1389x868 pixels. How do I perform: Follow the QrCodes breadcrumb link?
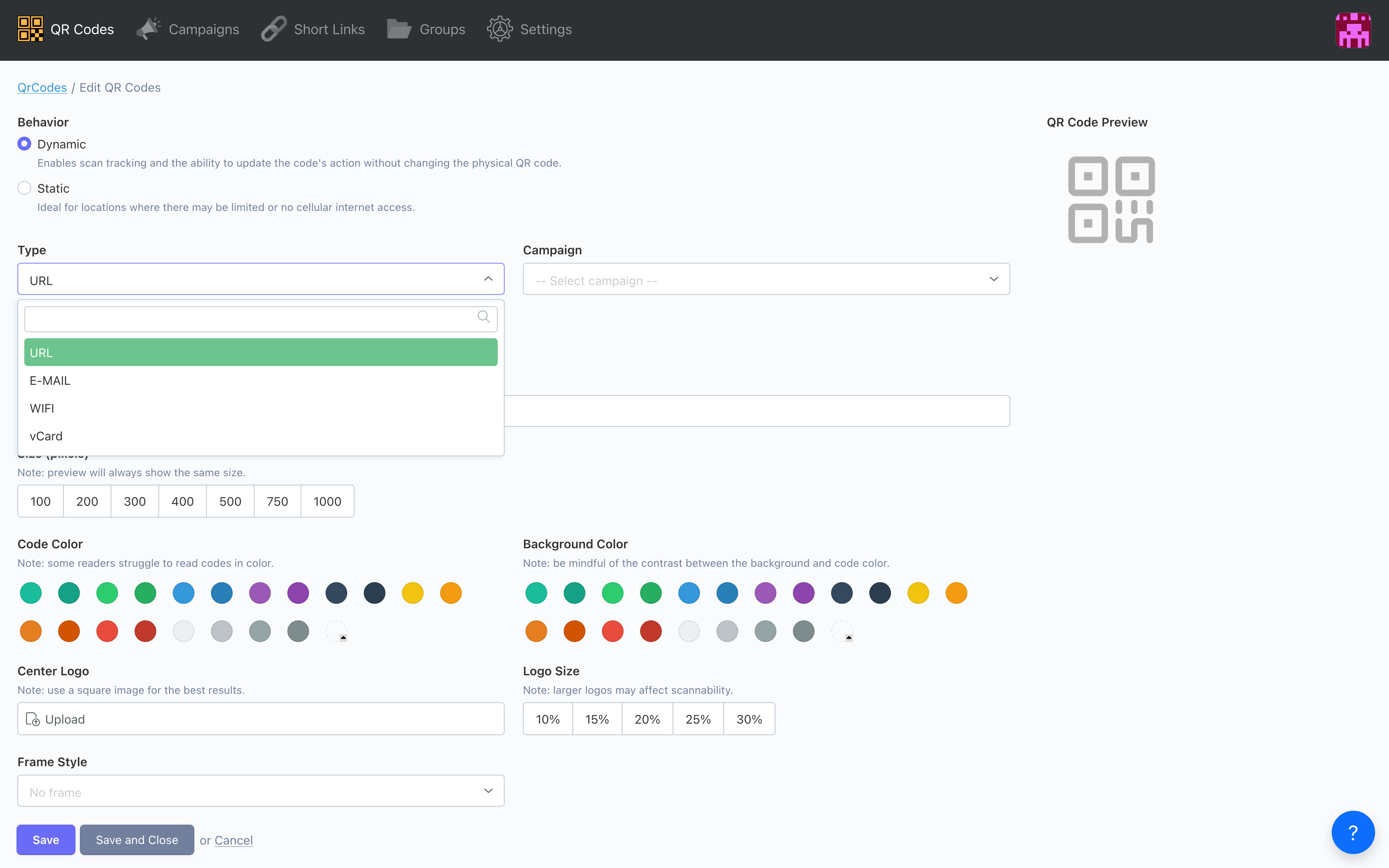pos(42,87)
